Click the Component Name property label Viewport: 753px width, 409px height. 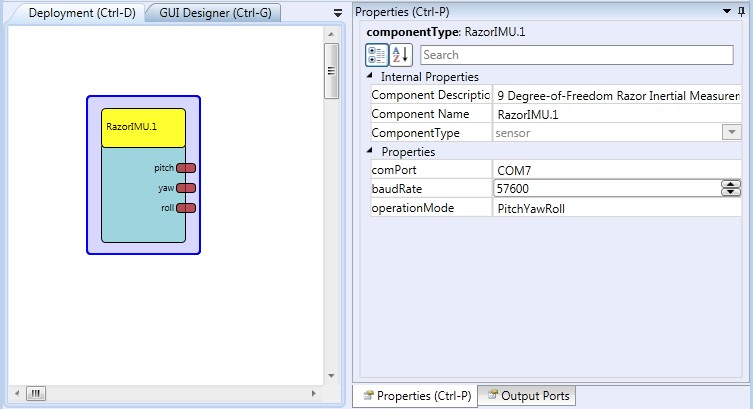420,114
